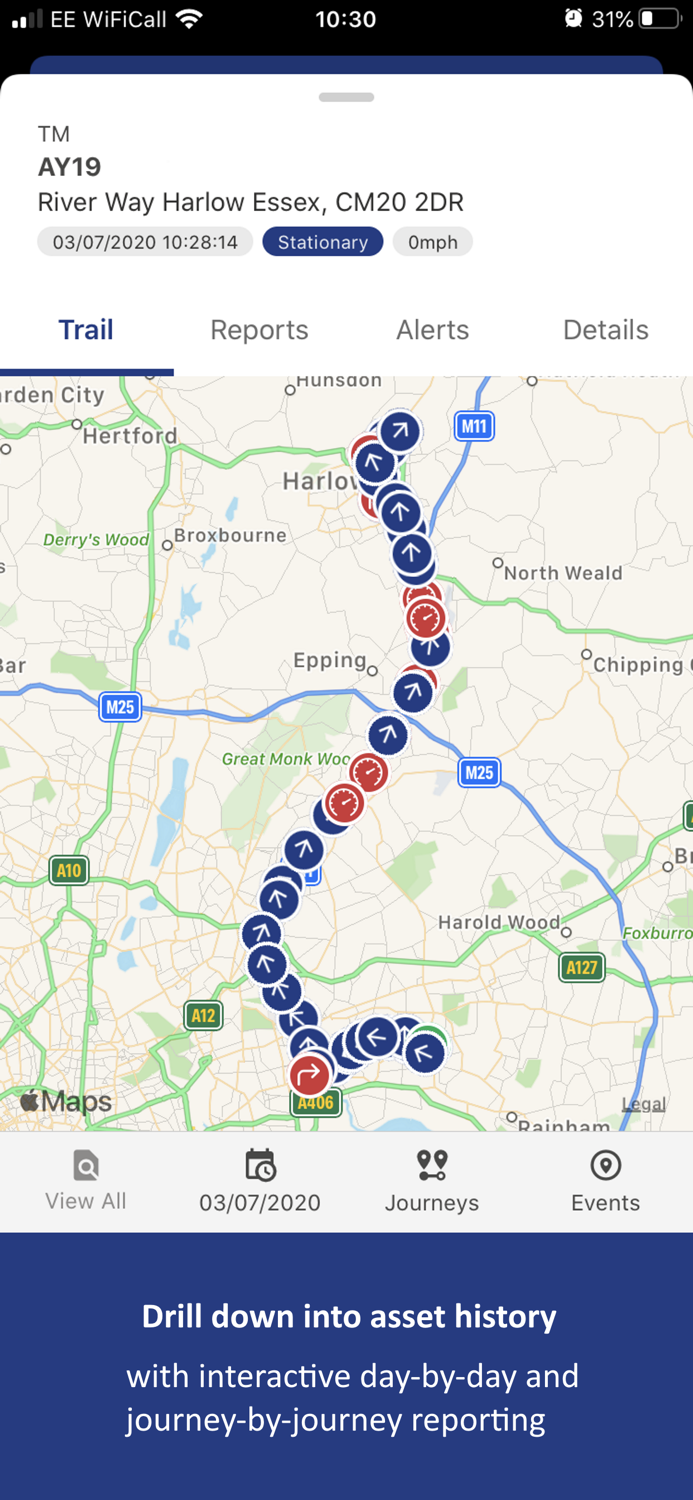The height and width of the screenshot is (1500, 693).
Task: Switch to the Alerts tab
Action: pyautogui.click(x=432, y=330)
